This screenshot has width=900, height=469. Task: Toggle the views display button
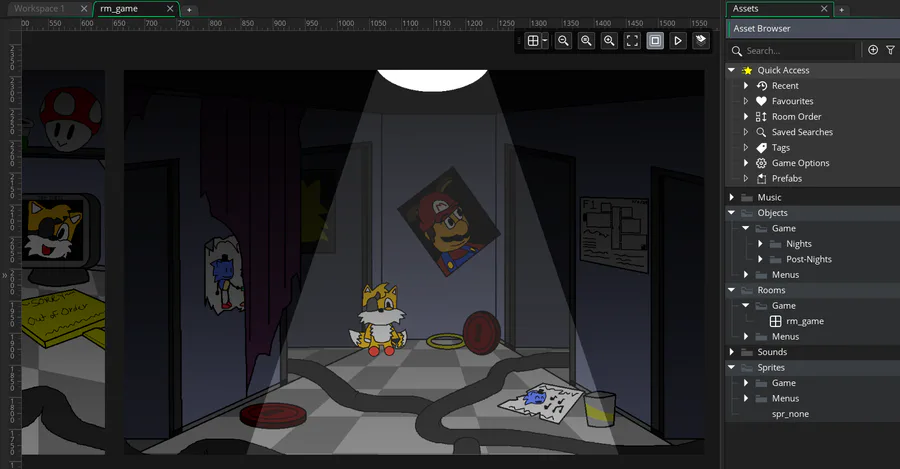[x=655, y=41]
